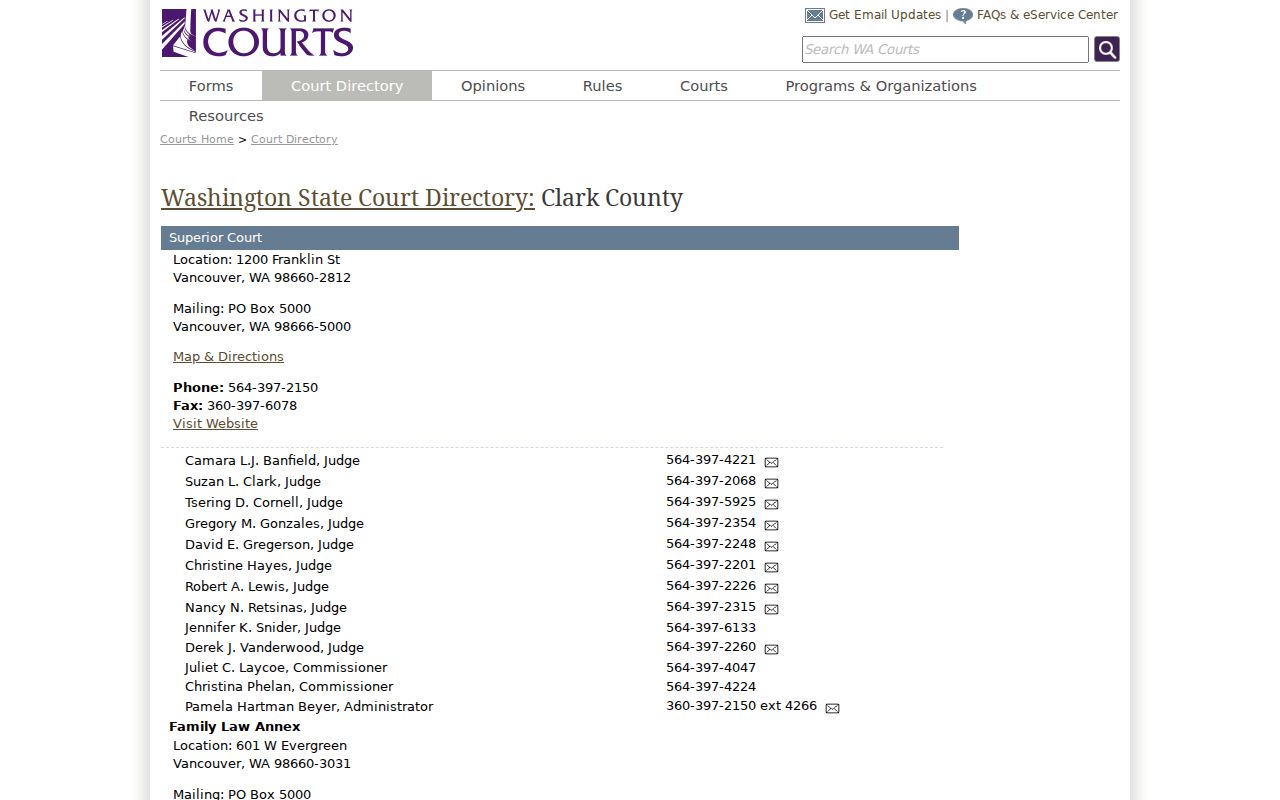Click Christina Phelan, Commissioner entry
This screenshot has height=800, width=1280.
289,687
